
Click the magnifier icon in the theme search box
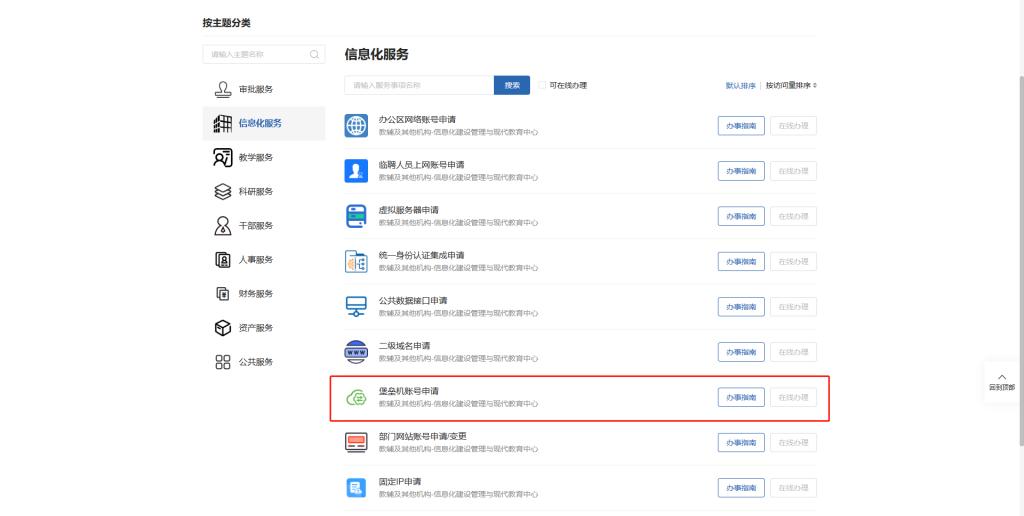click(x=315, y=54)
